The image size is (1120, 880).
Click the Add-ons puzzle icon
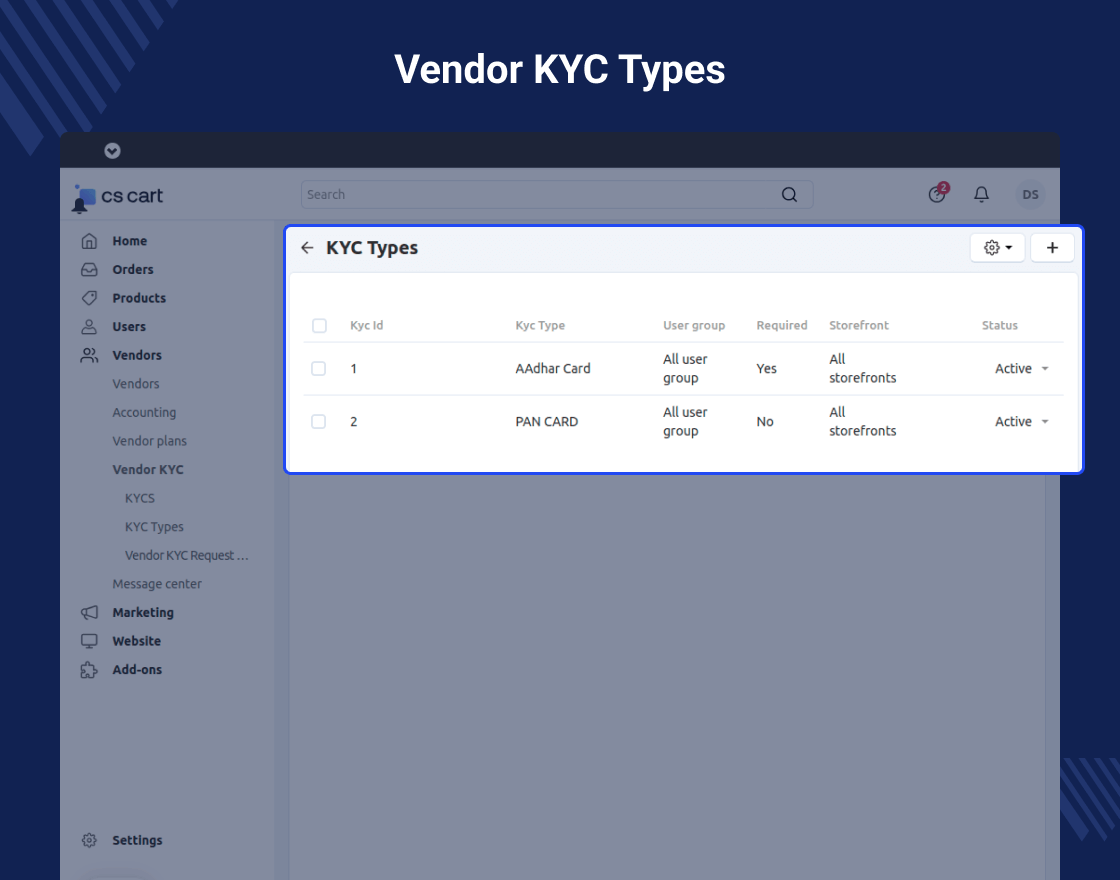(x=89, y=669)
